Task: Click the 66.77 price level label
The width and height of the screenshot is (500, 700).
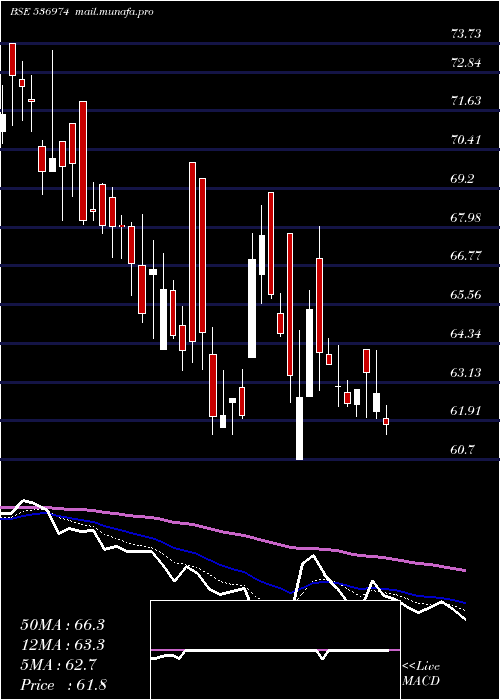Action: [467, 256]
